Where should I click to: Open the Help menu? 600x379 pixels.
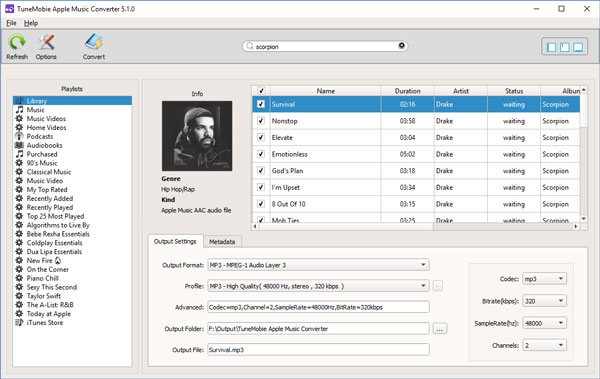(31, 23)
